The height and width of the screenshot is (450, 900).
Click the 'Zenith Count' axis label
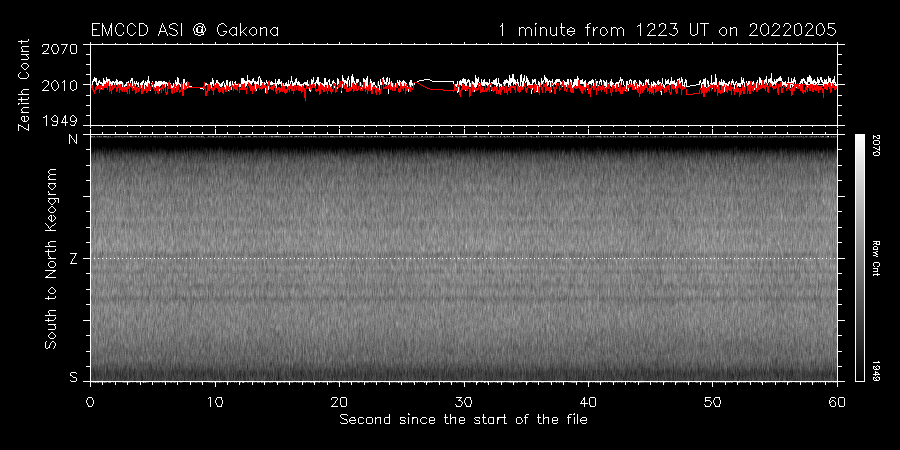pos(24,85)
